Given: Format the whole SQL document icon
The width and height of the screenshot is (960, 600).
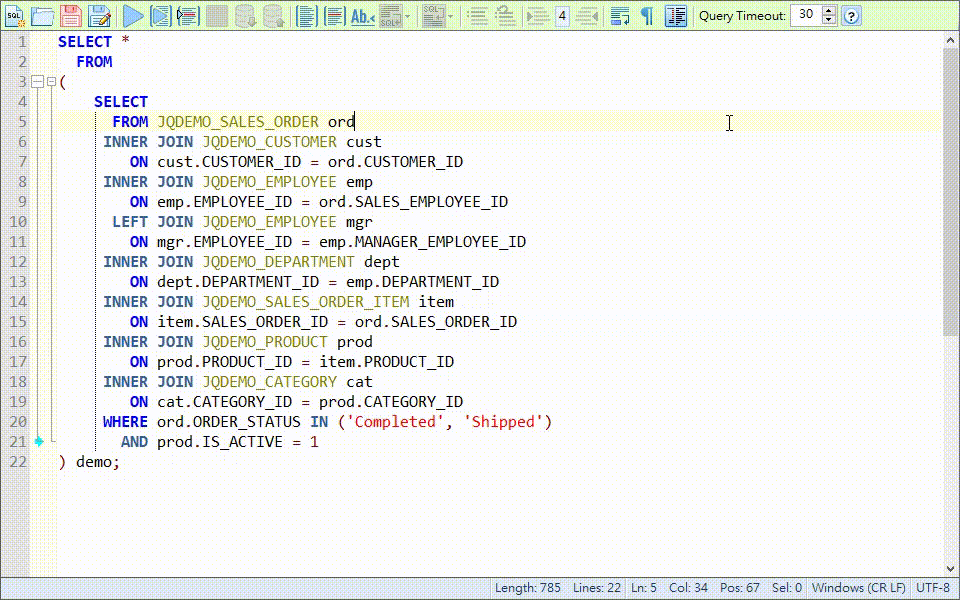Looking at the screenshot, I should pos(307,16).
